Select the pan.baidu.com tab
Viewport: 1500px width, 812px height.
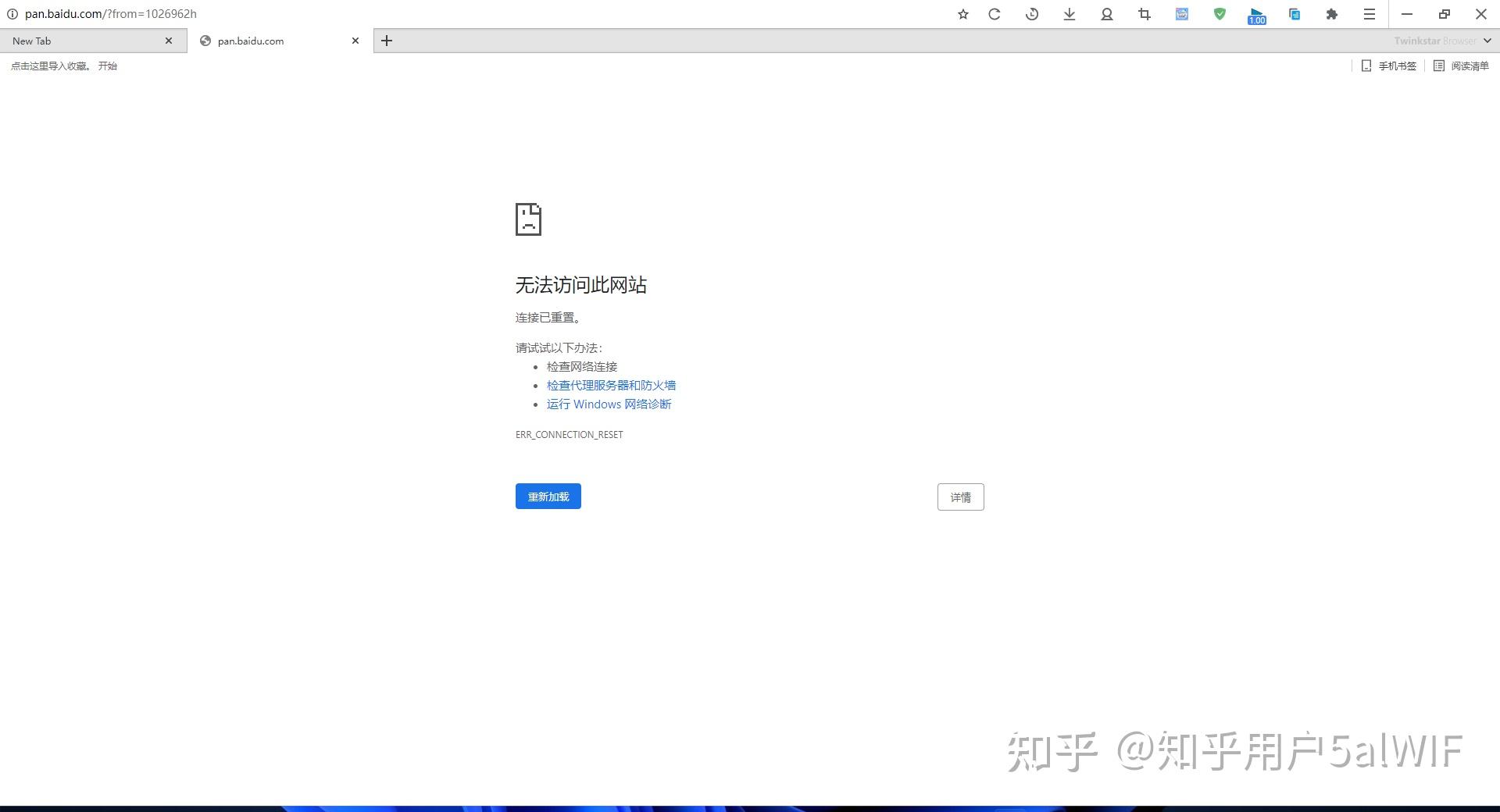click(x=280, y=41)
